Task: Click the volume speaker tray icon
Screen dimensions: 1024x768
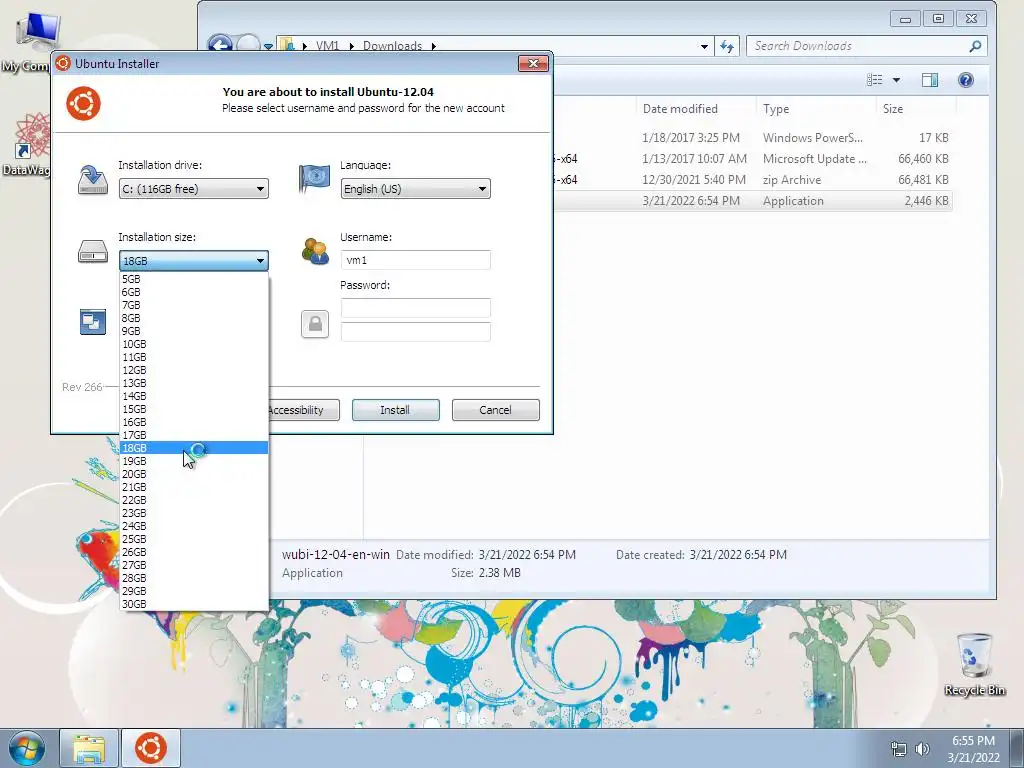Action: tap(922, 749)
